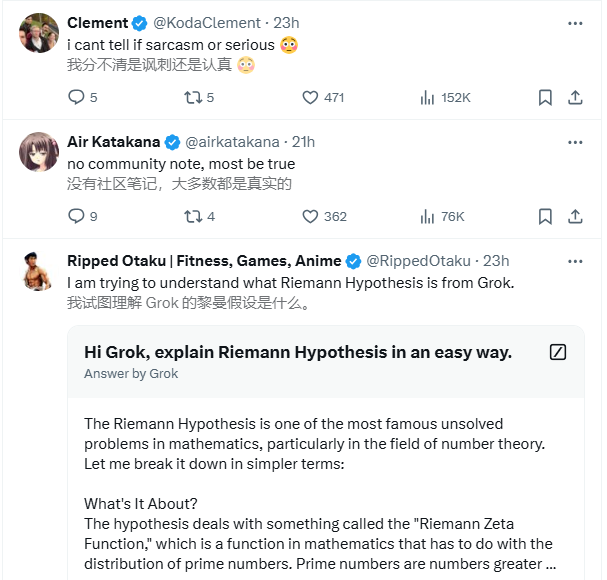The image size is (607, 580).
Task: Open more options on Air Katakana's tweet
Action: [575, 142]
